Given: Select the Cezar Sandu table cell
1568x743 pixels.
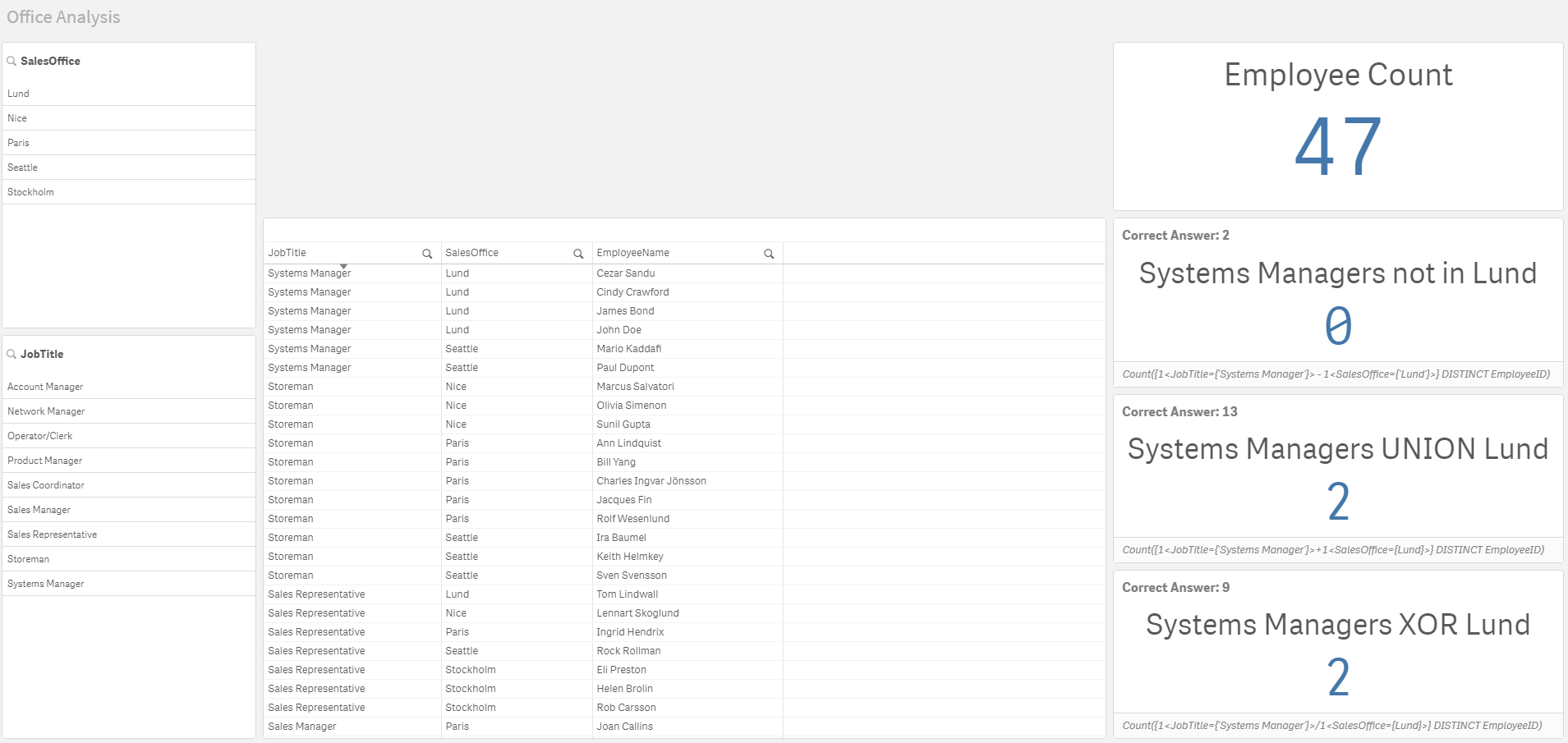Looking at the screenshot, I should point(625,273).
